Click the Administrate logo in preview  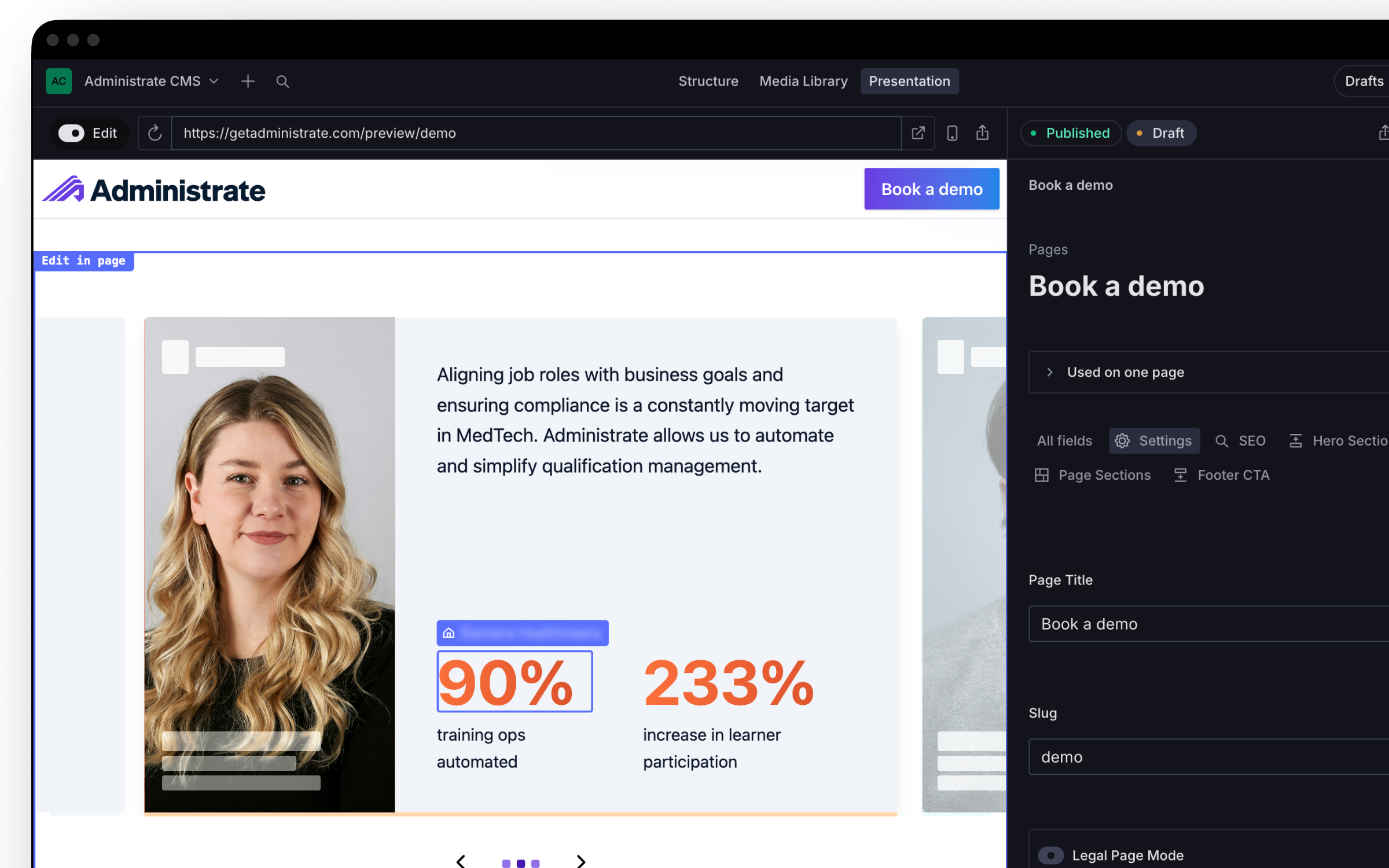[x=154, y=190]
